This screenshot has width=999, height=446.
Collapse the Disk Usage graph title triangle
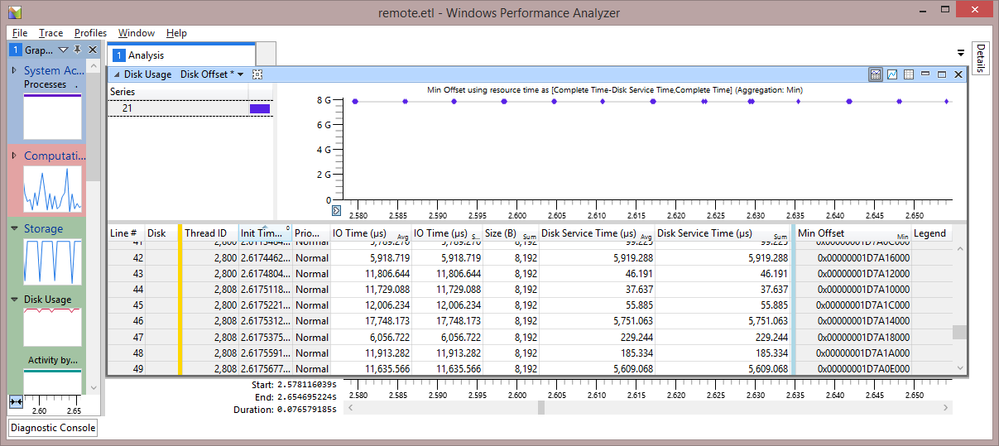117,75
